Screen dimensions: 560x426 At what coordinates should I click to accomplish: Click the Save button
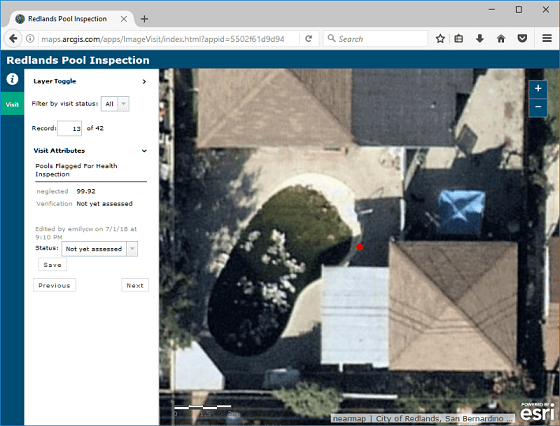click(52, 265)
